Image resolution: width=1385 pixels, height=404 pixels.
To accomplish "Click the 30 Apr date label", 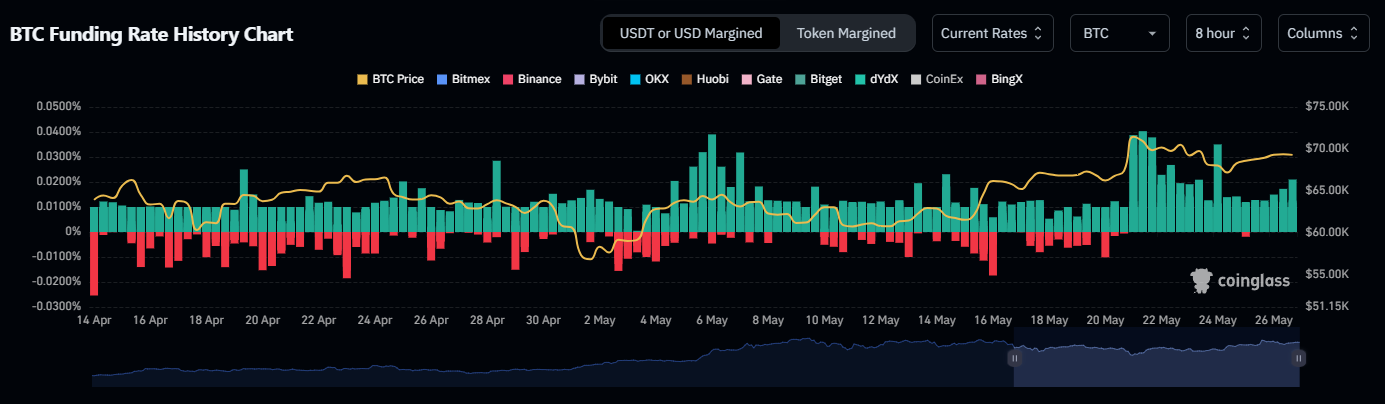I will (x=542, y=321).
